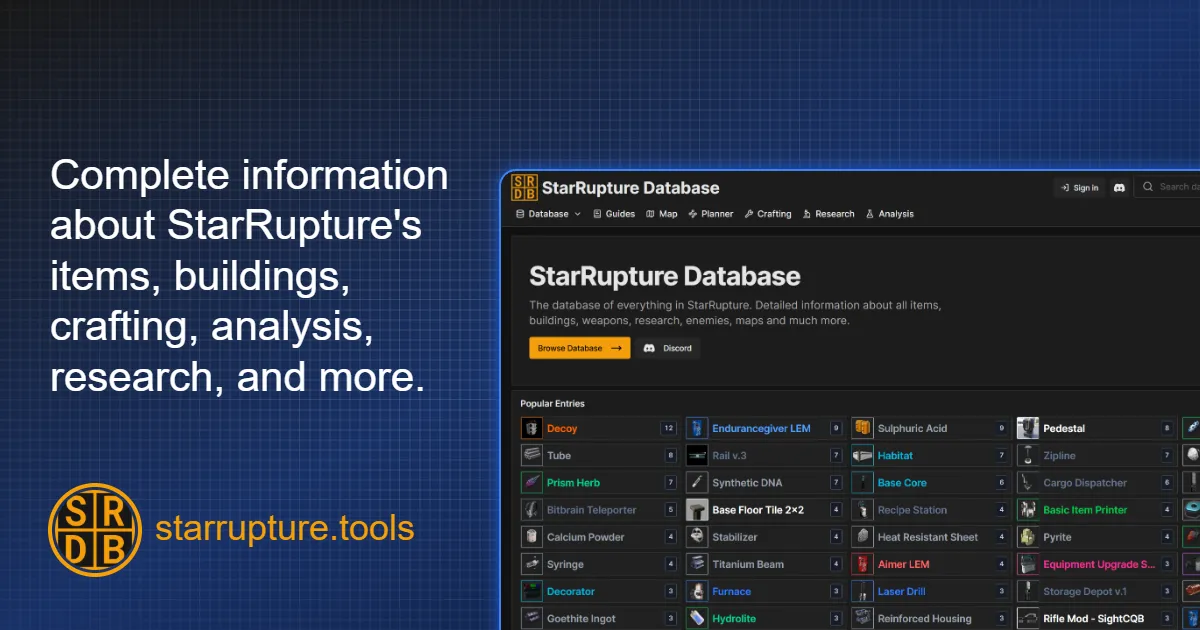
Task: Click the Discord button below the description
Action: tap(668, 348)
